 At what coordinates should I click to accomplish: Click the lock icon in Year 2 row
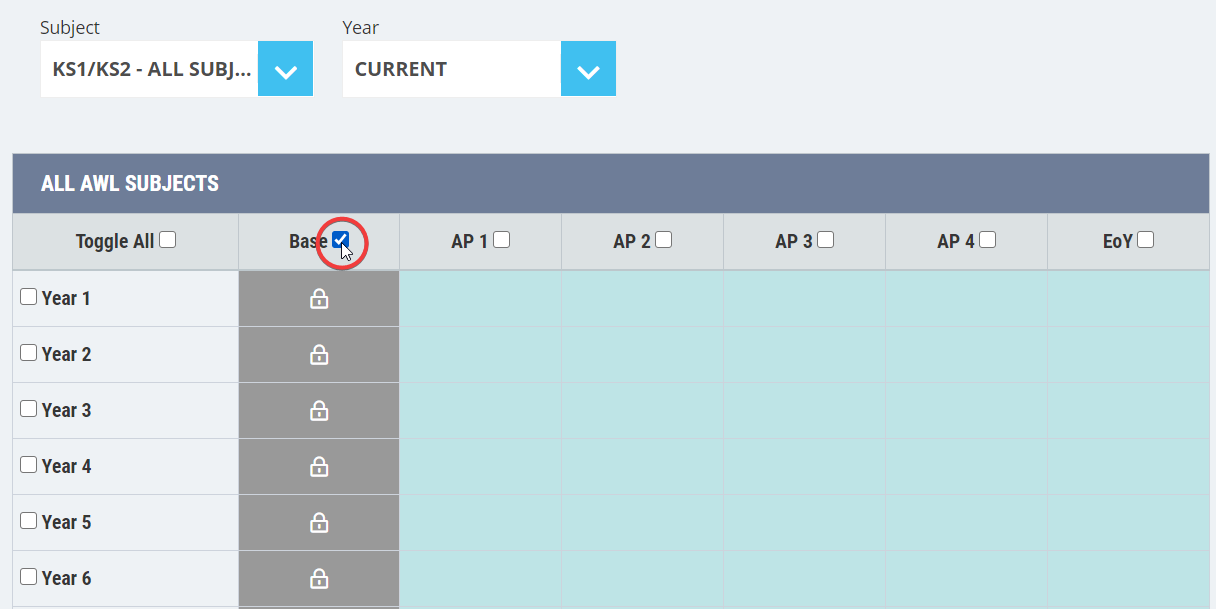click(319, 355)
